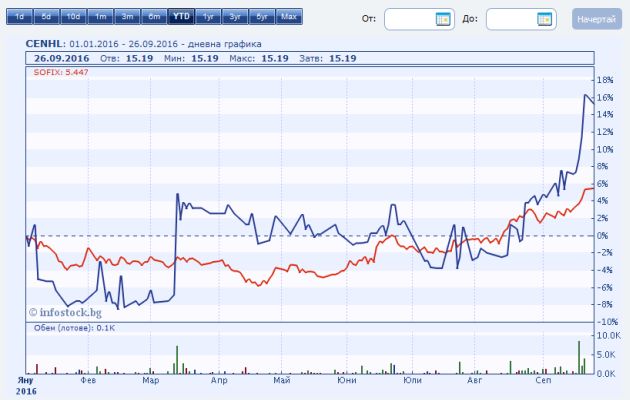
Task: Click the Сеп month axis label
Action: click(x=543, y=380)
